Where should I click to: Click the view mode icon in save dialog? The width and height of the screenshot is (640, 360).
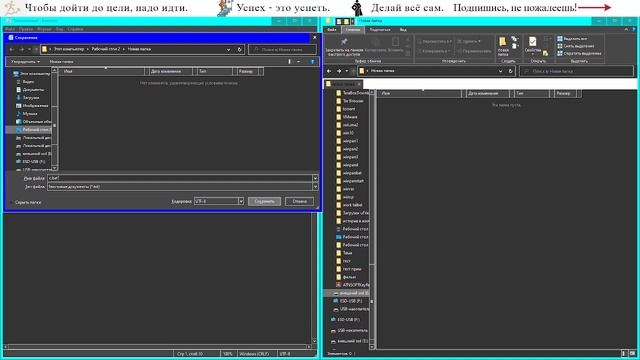(x=290, y=62)
